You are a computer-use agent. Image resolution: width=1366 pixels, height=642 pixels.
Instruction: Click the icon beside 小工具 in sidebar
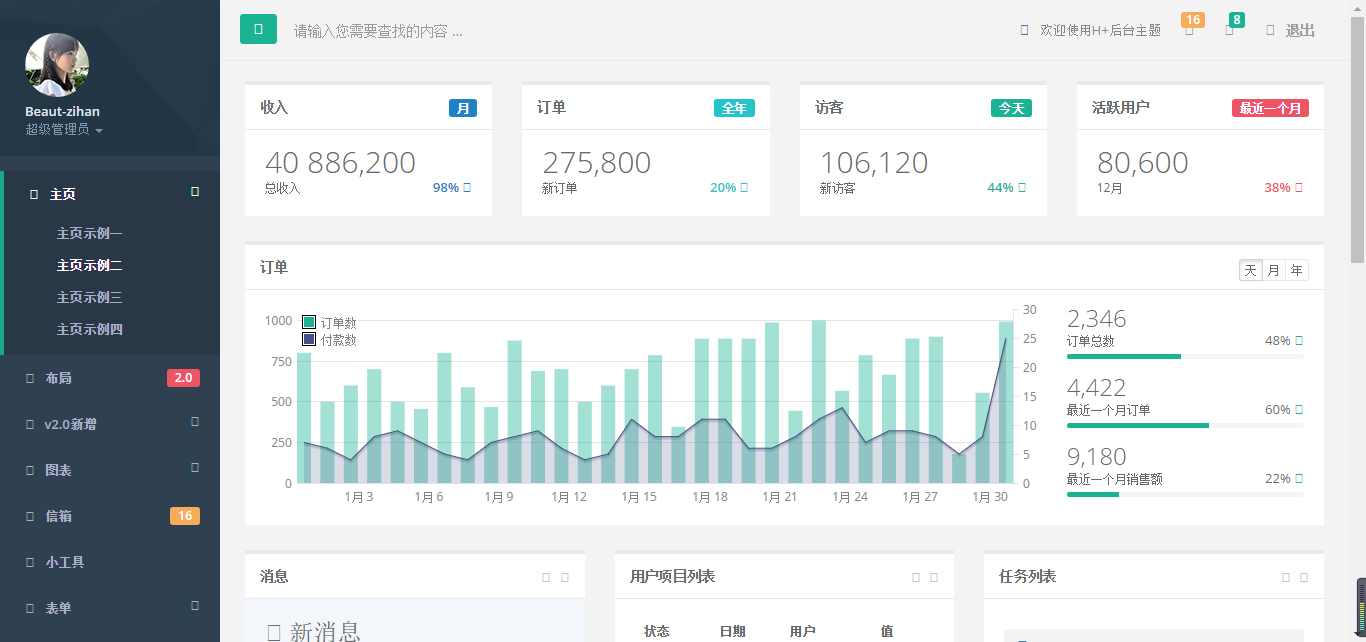[30, 563]
